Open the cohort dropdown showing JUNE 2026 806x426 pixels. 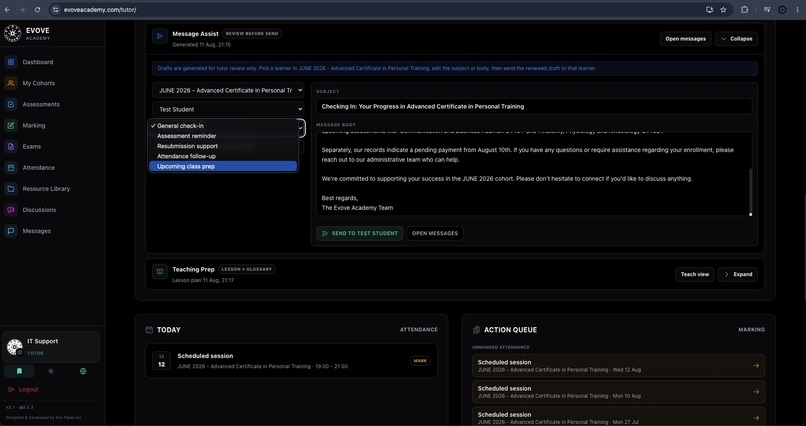228,90
